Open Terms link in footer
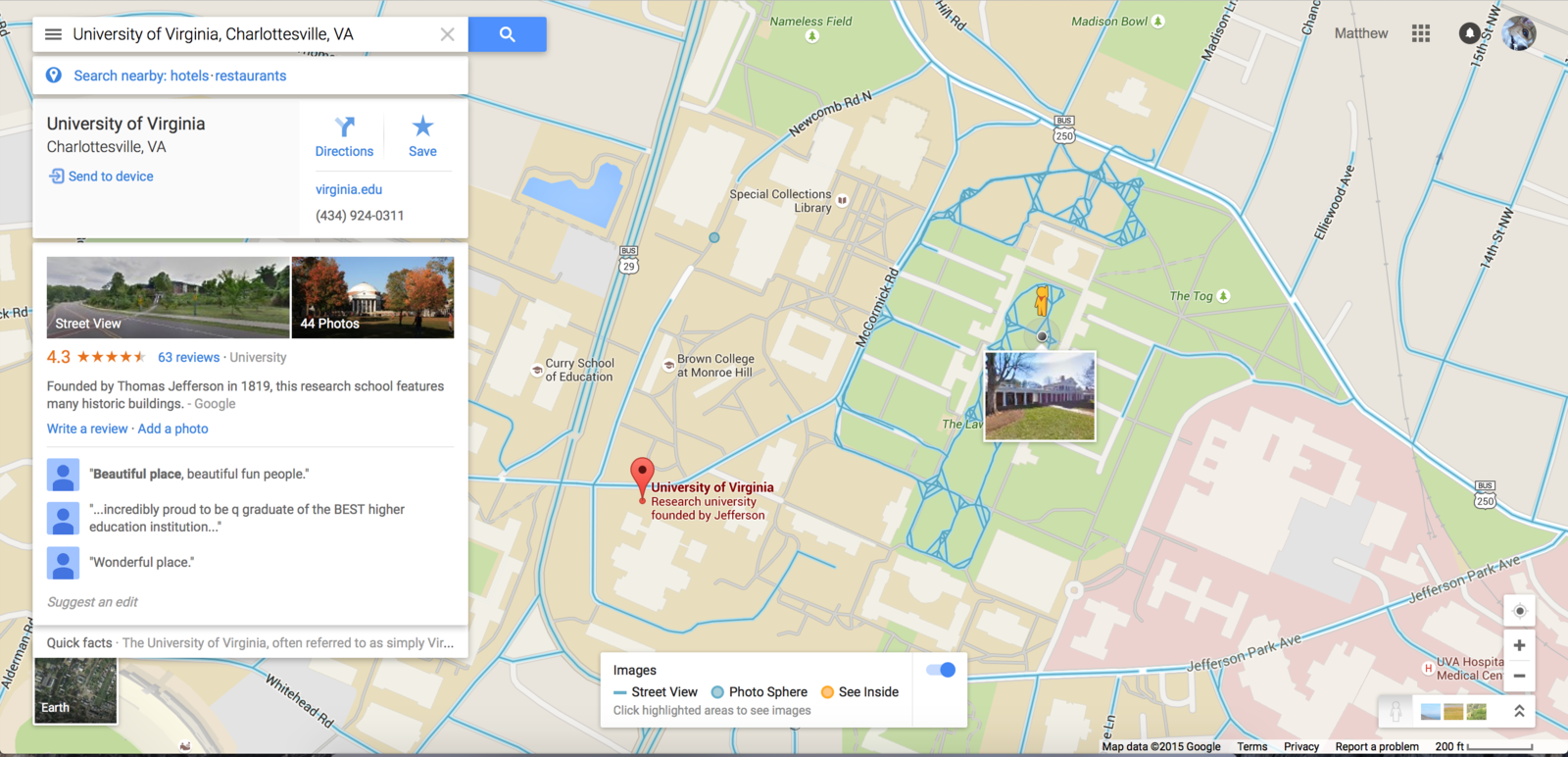Viewport: 1568px width, 757px height. (x=1251, y=747)
